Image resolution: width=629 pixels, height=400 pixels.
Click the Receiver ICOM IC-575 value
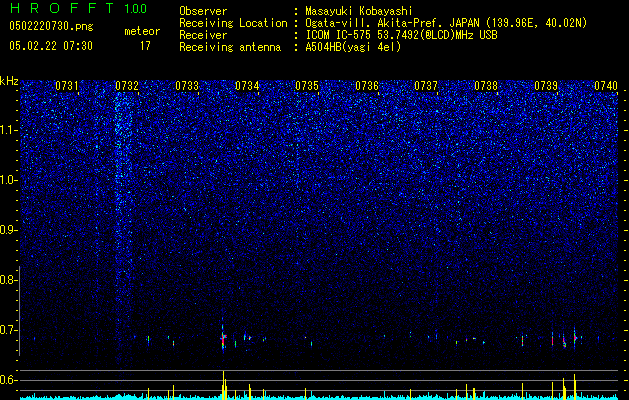401,35
